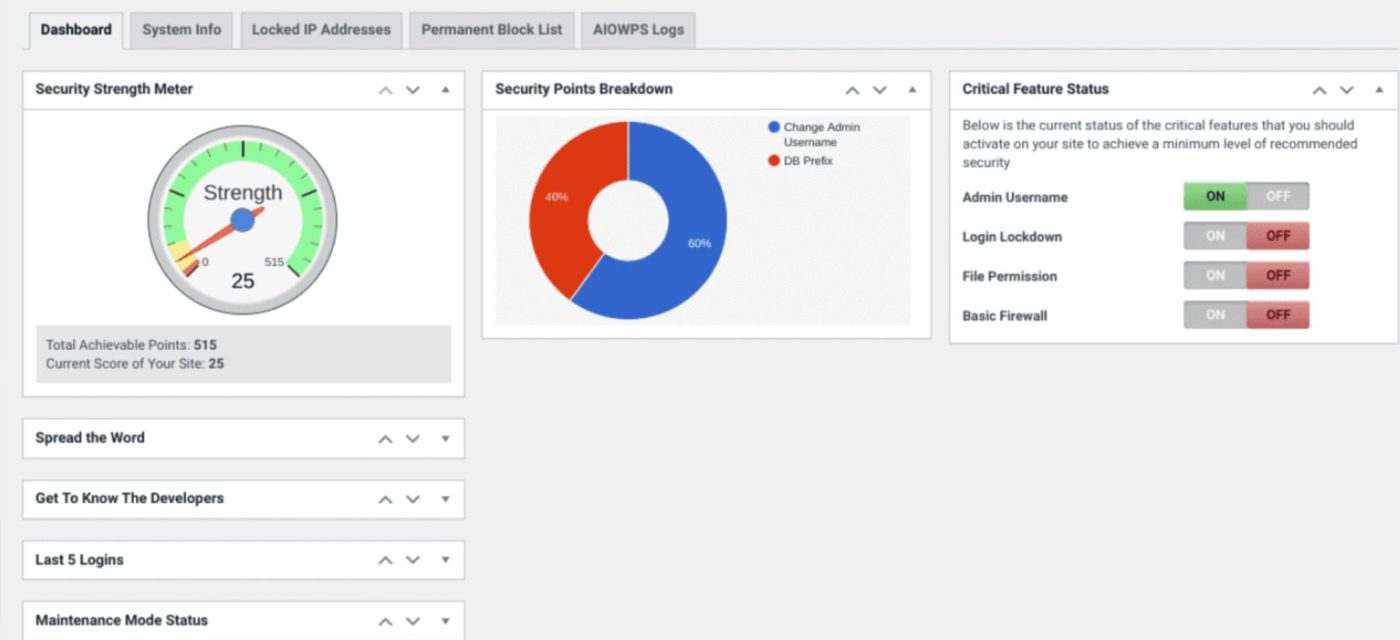Turn on the Login Lockdown switch
The image size is (1400, 640).
1215,236
